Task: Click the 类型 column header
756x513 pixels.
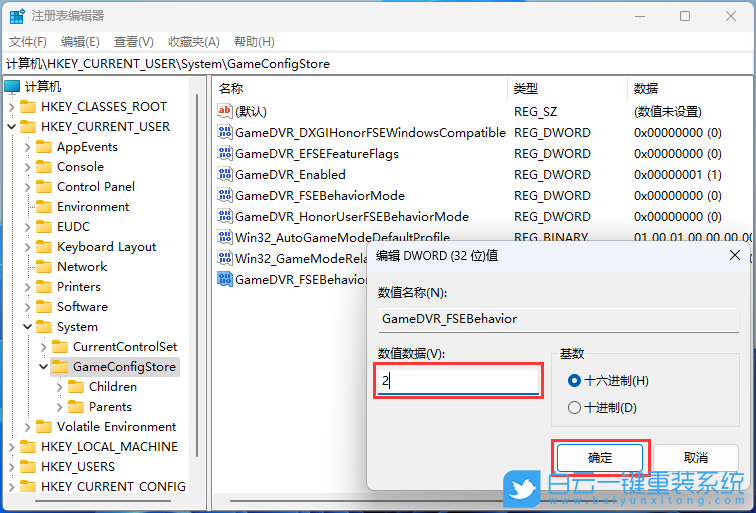Action: (526, 88)
